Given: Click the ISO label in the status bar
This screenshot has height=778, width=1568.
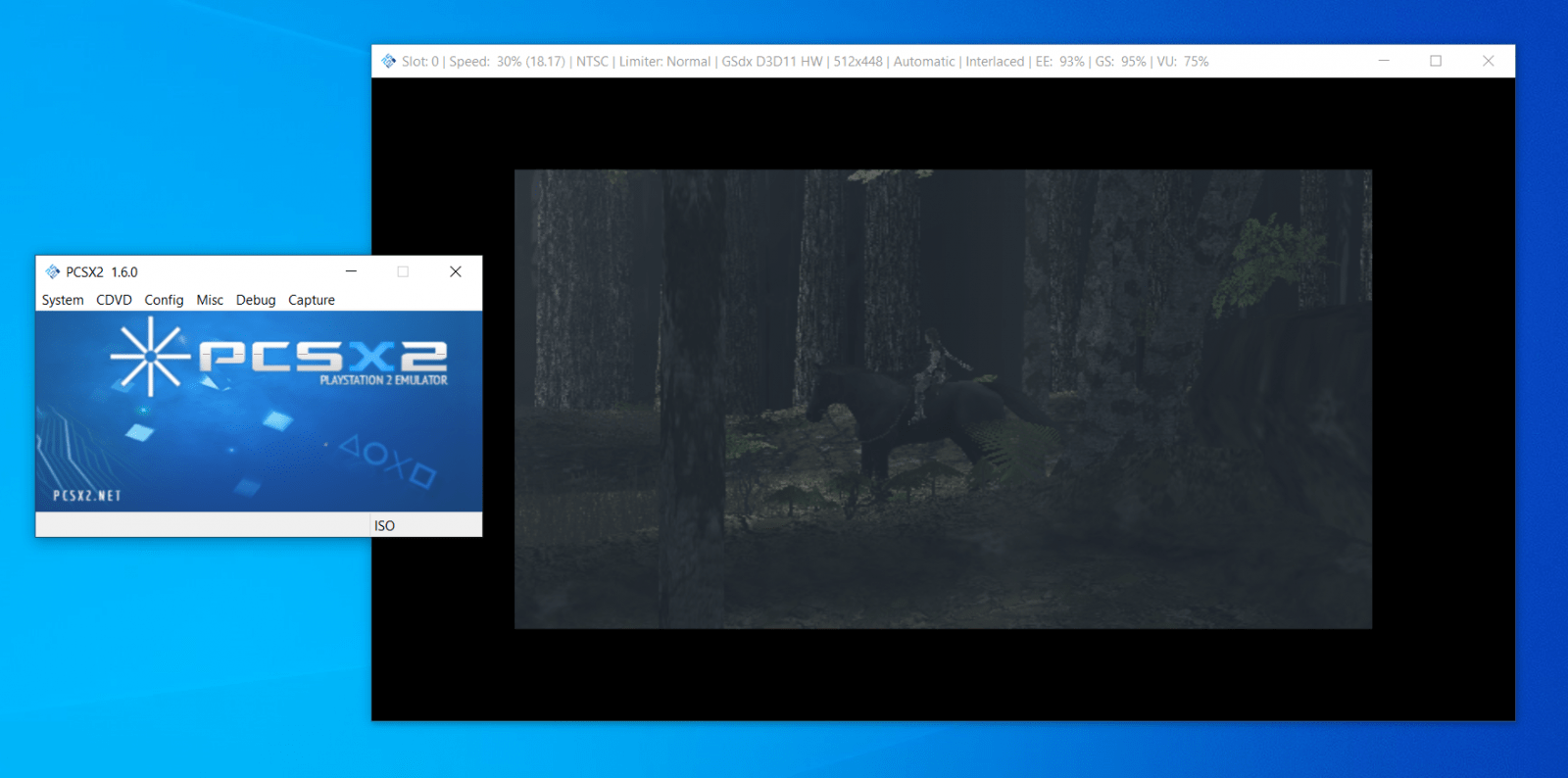Looking at the screenshot, I should [384, 526].
